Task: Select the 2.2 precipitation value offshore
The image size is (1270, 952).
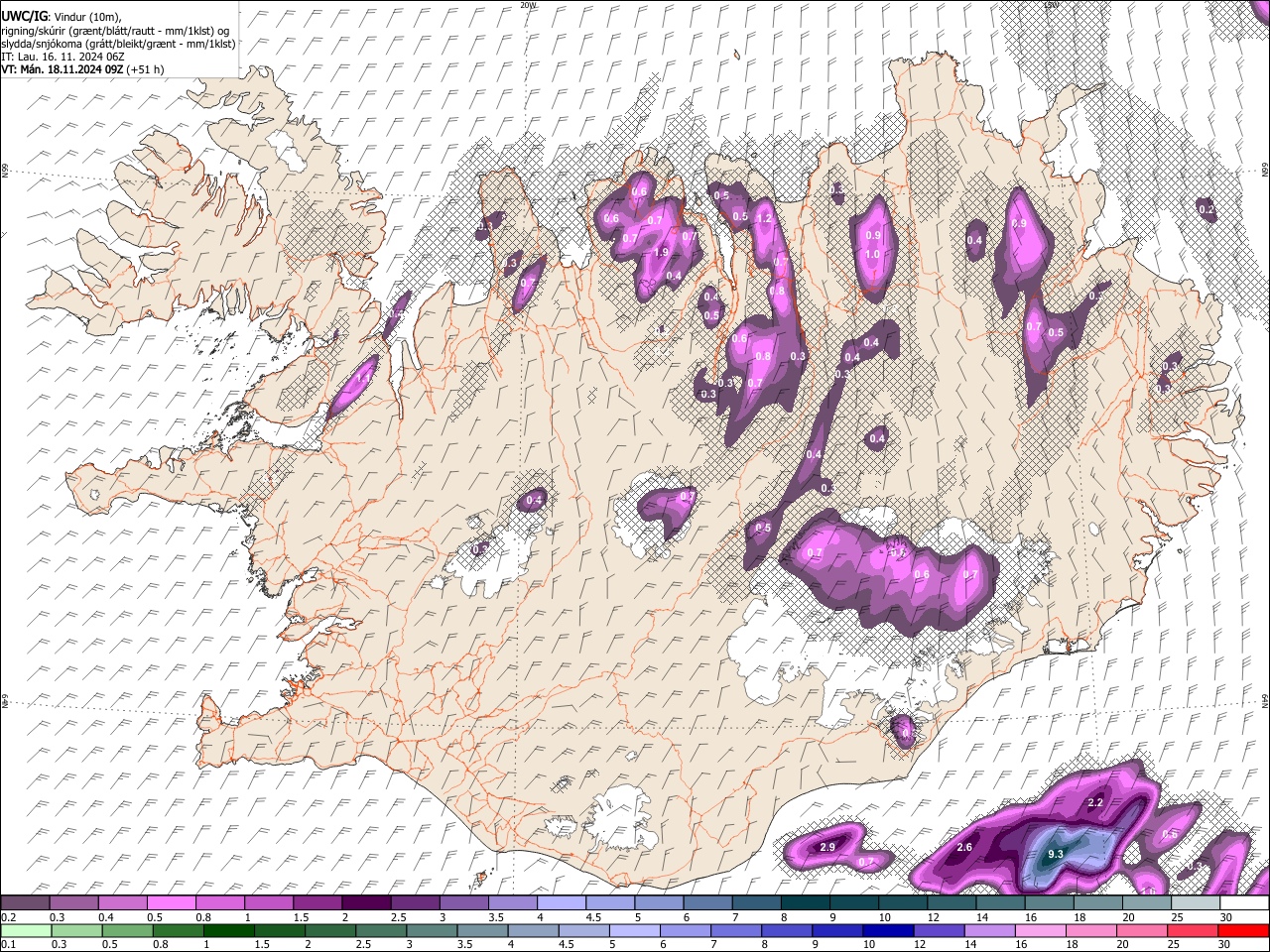Action: pyautogui.click(x=1096, y=802)
